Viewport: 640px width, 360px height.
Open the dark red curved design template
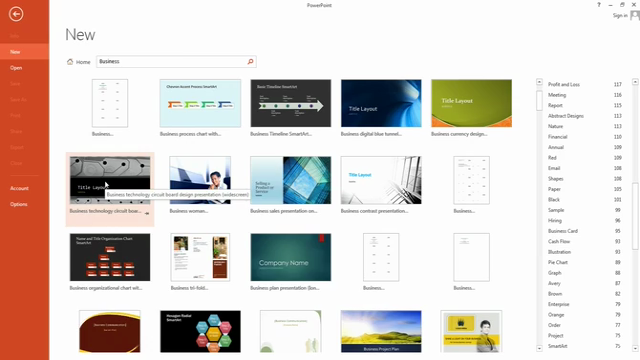[x=110, y=331]
